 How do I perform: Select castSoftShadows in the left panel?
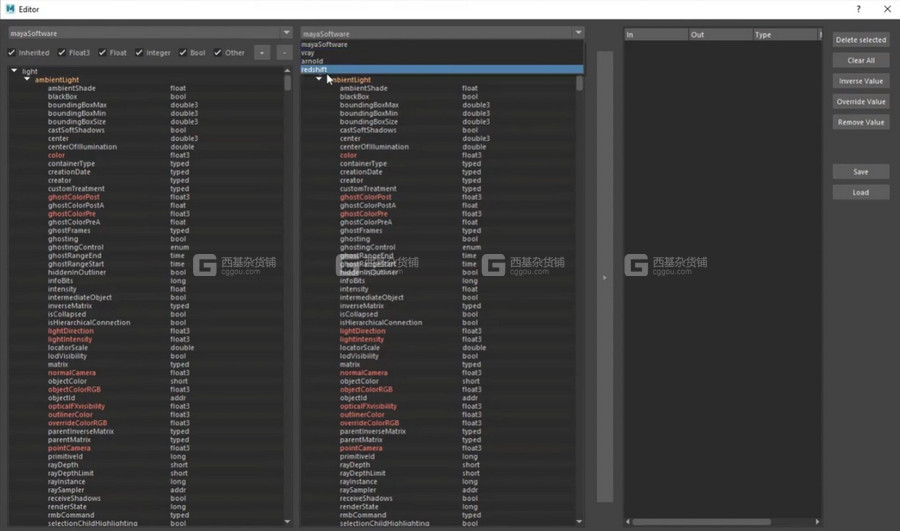(x=76, y=130)
